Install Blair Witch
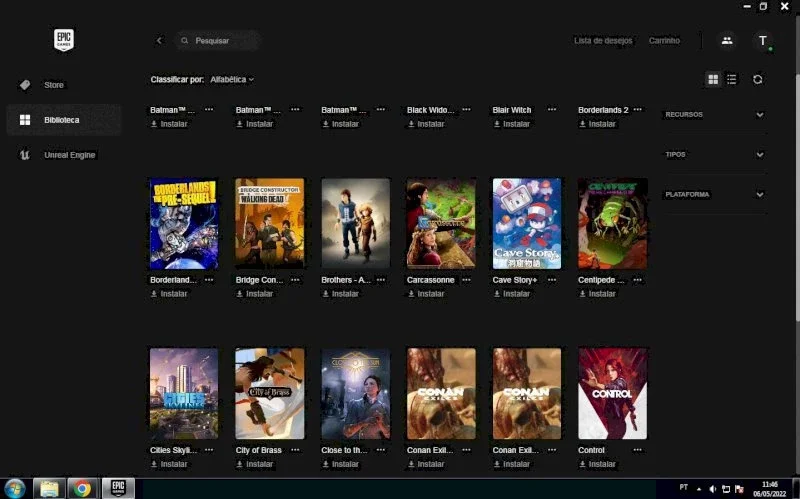800x499 pixels. point(512,124)
